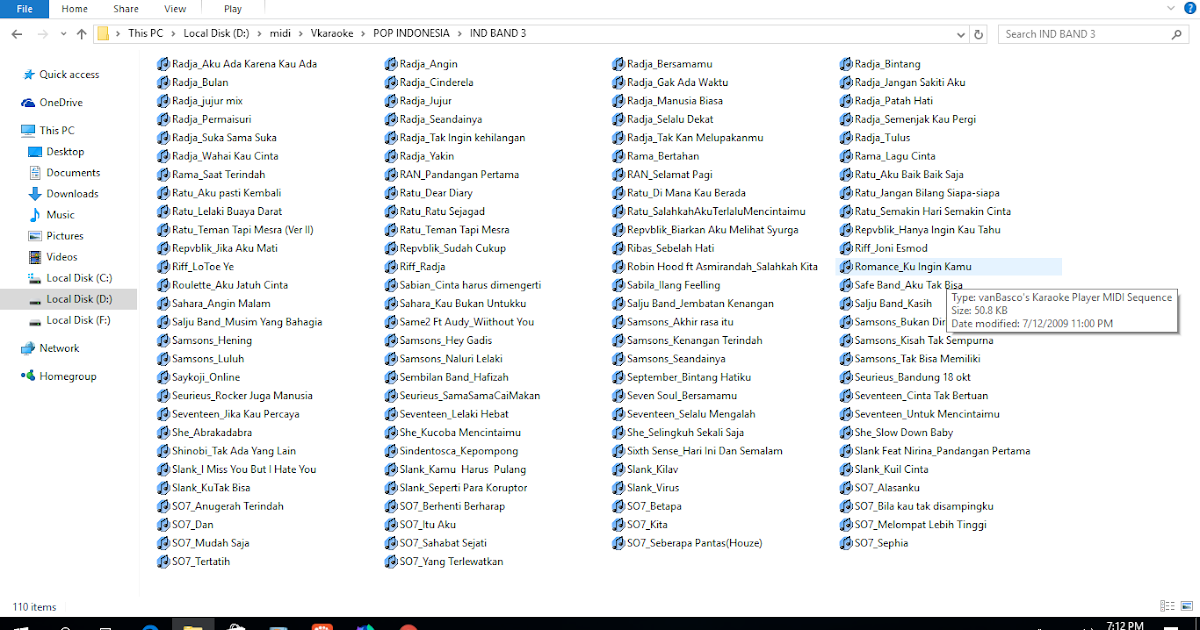Select Network in navigation pane
Screen dimensions: 1200x630
pyautogui.click(x=59, y=348)
